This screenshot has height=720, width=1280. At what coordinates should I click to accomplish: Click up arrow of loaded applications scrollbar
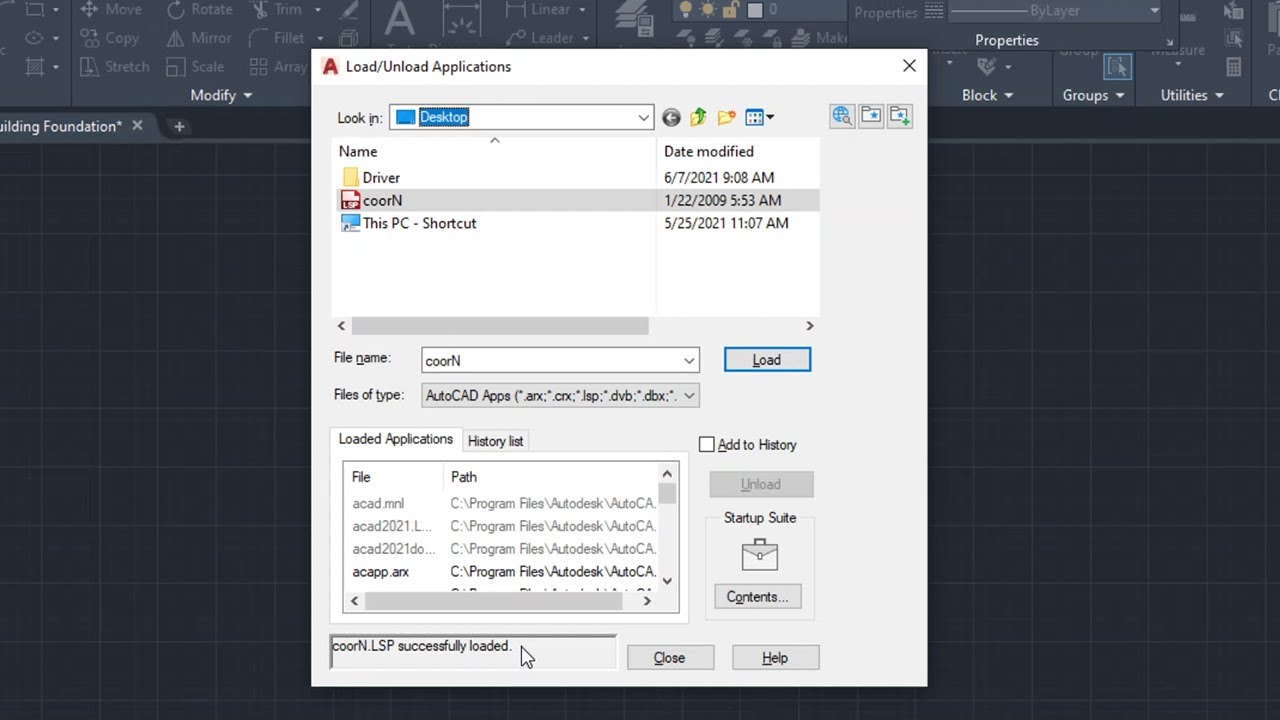coord(667,474)
